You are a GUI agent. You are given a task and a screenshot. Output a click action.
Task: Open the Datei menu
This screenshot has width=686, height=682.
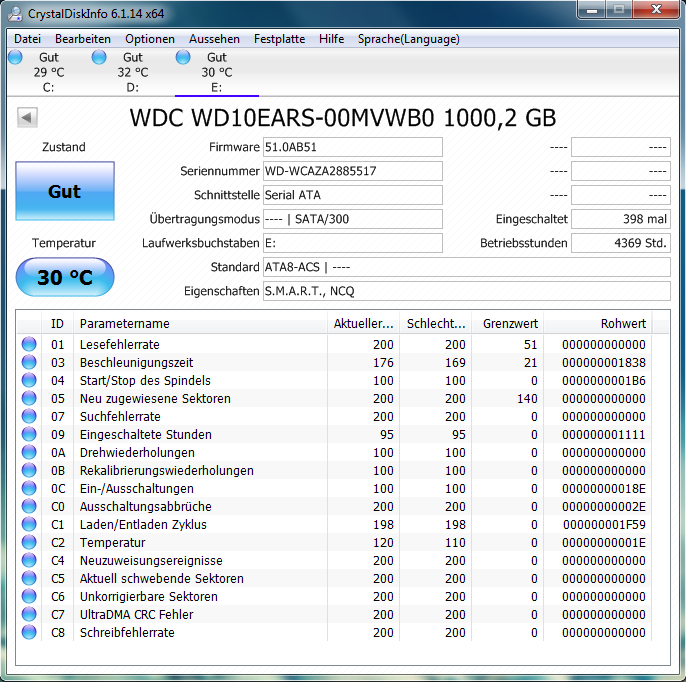click(x=27, y=39)
